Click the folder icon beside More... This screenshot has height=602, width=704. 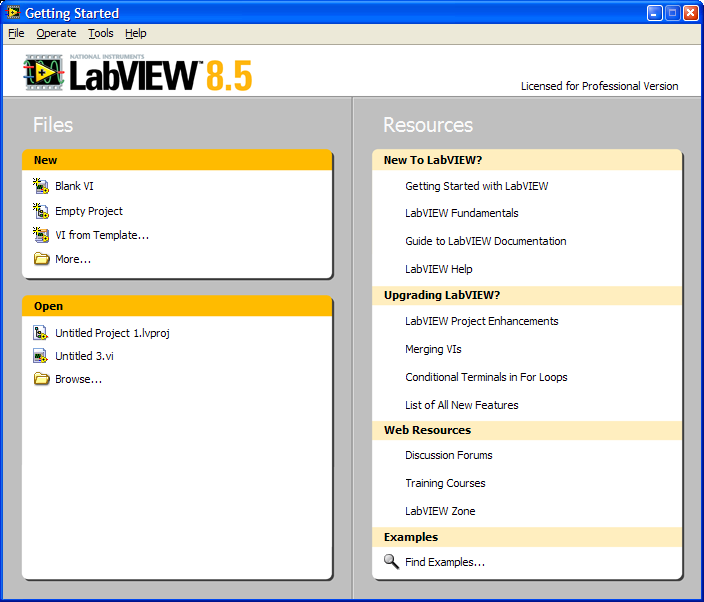tap(41, 259)
